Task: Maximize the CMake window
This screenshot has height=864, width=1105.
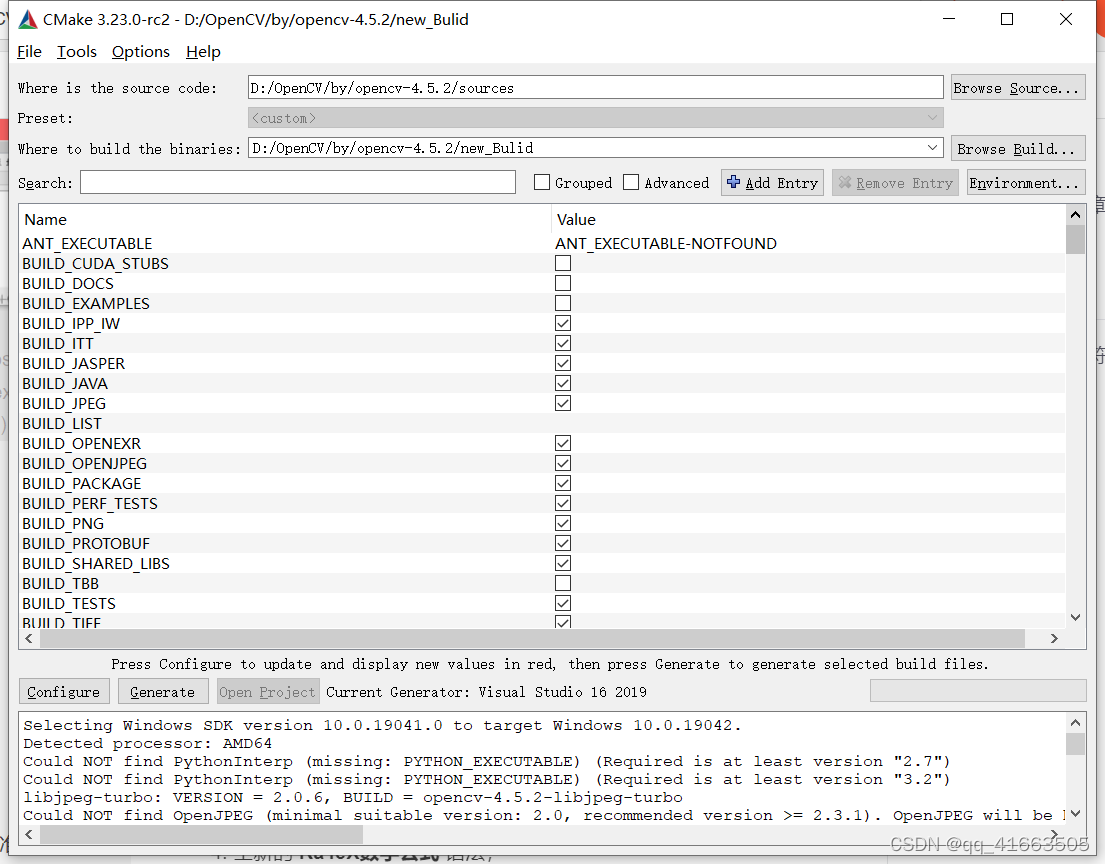Action: click(1007, 19)
